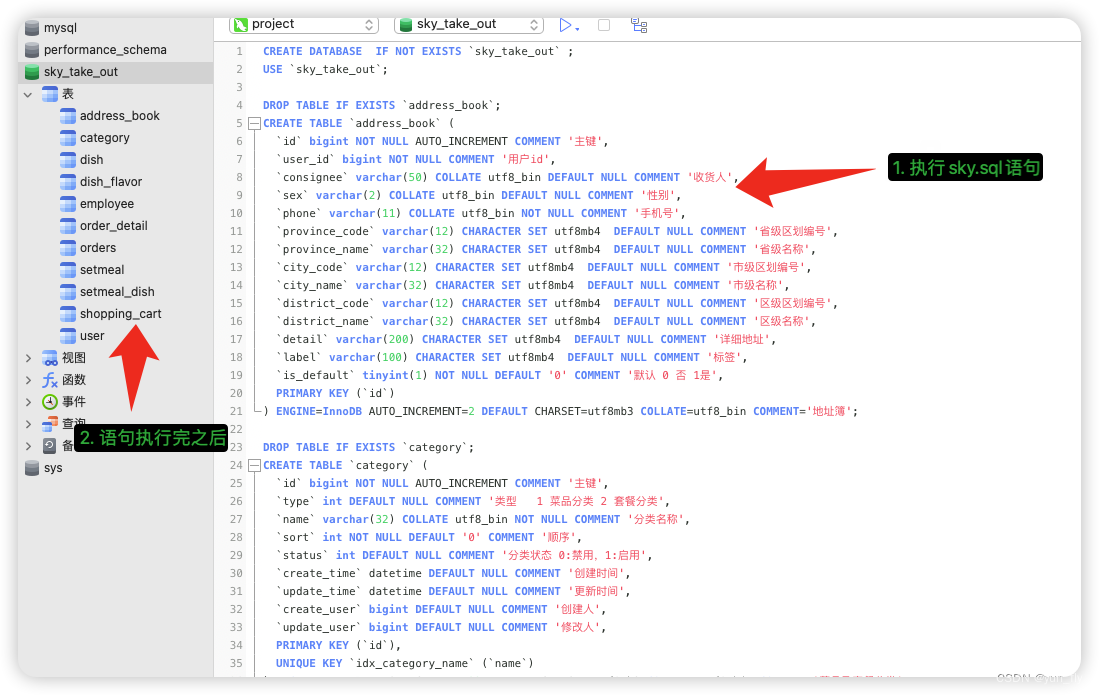Click the 视图 views icon
This screenshot has height=695, width=1099.
(50, 358)
